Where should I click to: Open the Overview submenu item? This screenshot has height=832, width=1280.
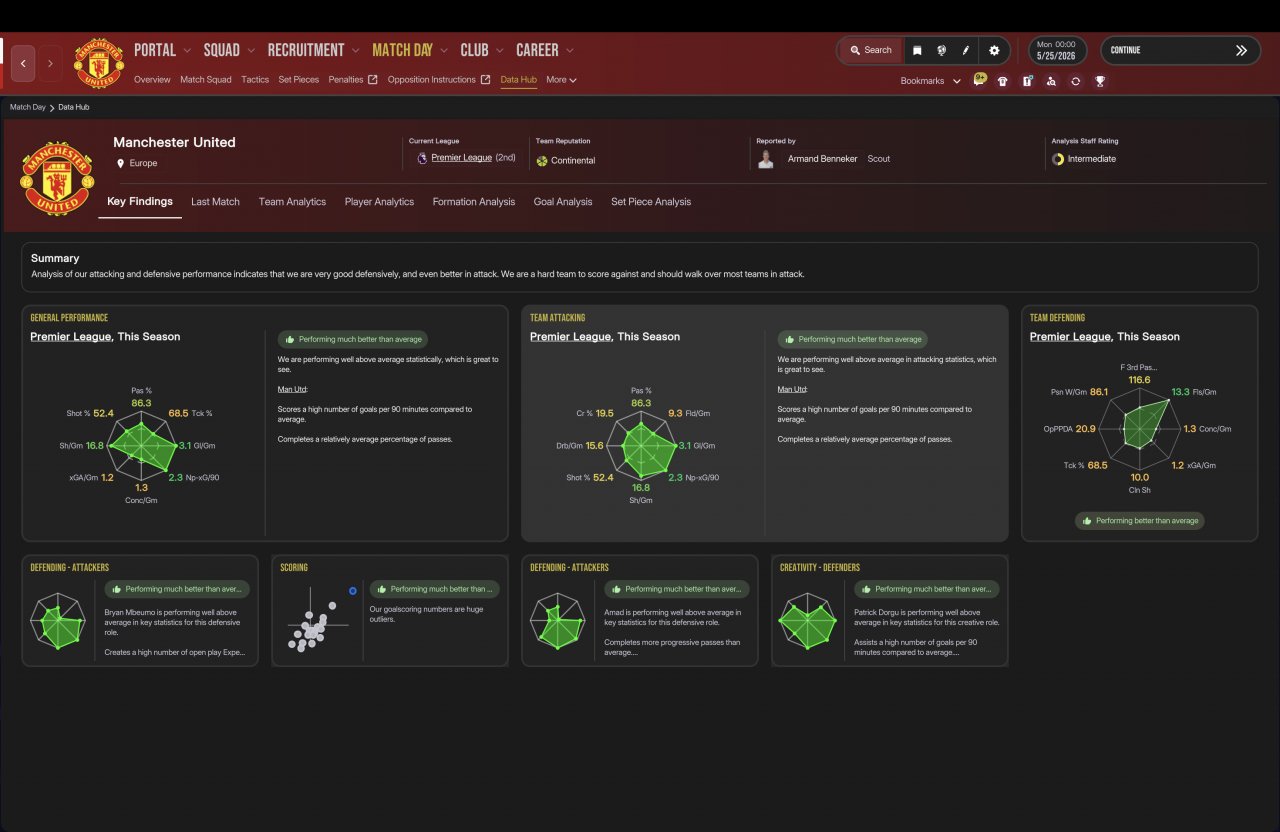pos(152,80)
